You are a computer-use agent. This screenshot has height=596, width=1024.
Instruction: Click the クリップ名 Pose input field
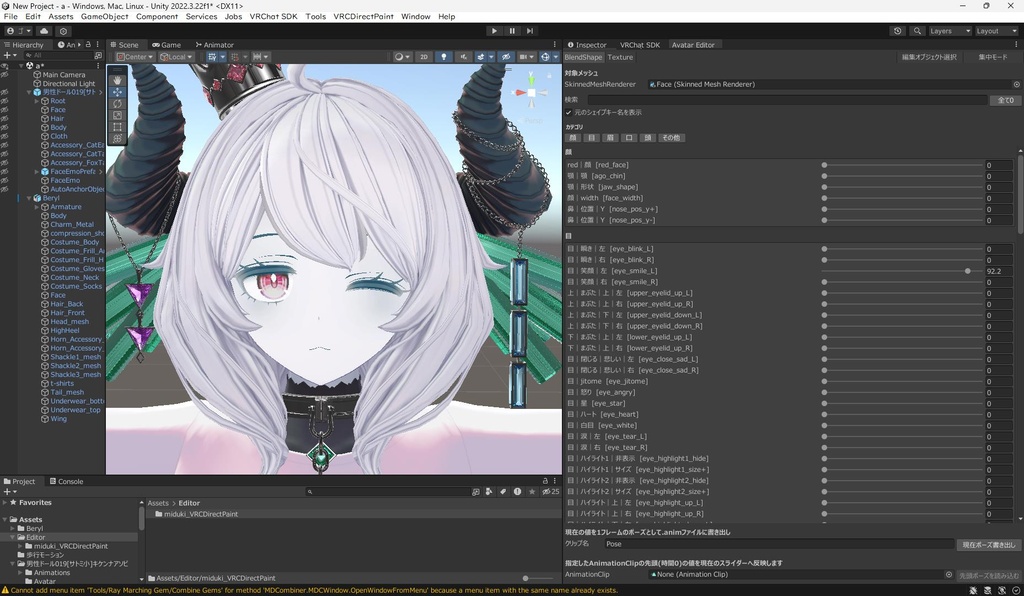click(778, 544)
